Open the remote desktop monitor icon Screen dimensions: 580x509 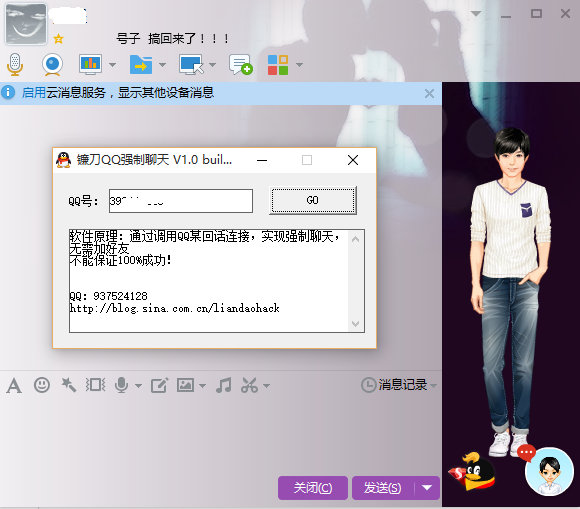[191, 65]
